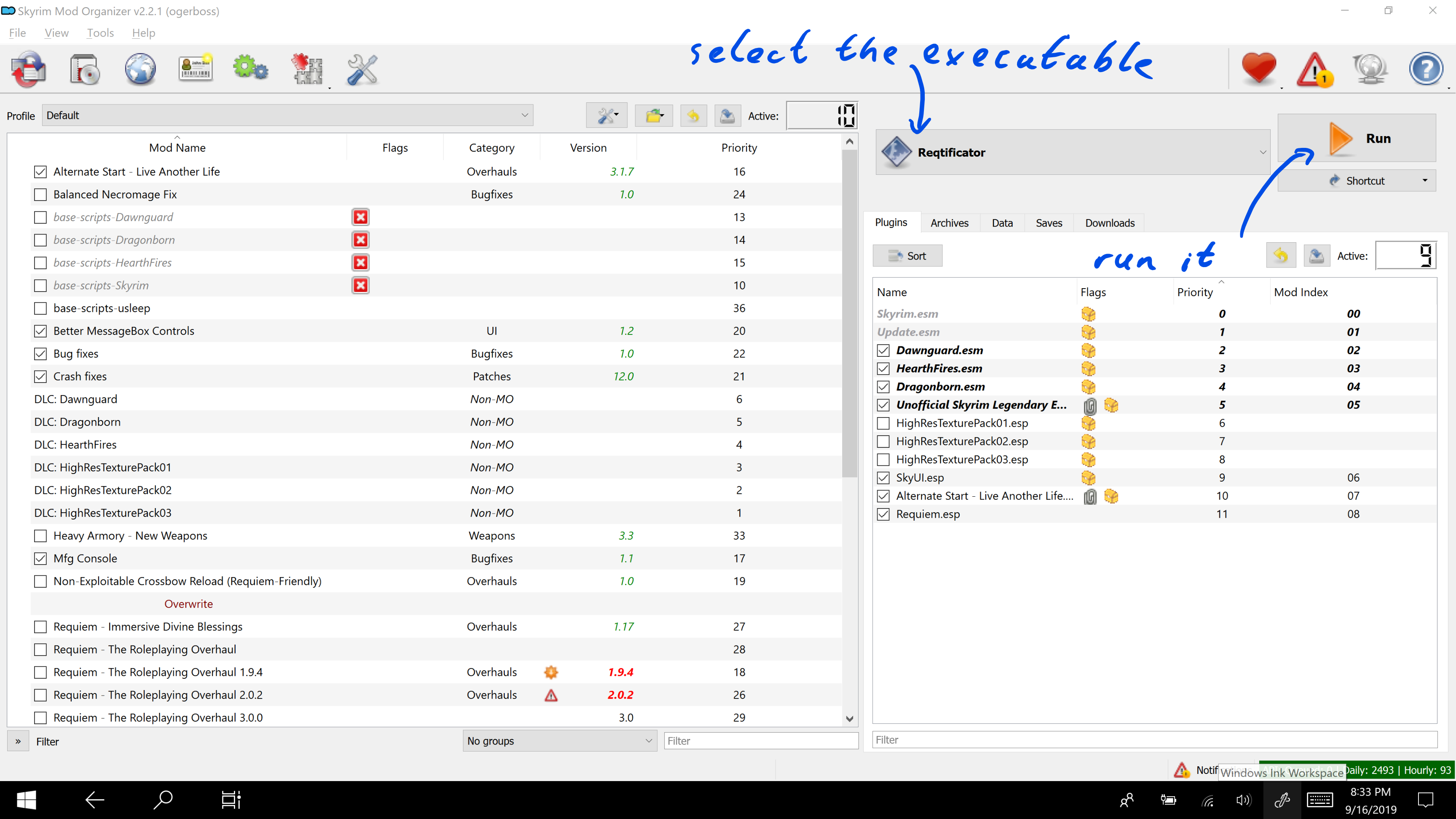Viewport: 1456px width, 819px height.
Task: Open Windows taskbar search
Action: coord(163,800)
